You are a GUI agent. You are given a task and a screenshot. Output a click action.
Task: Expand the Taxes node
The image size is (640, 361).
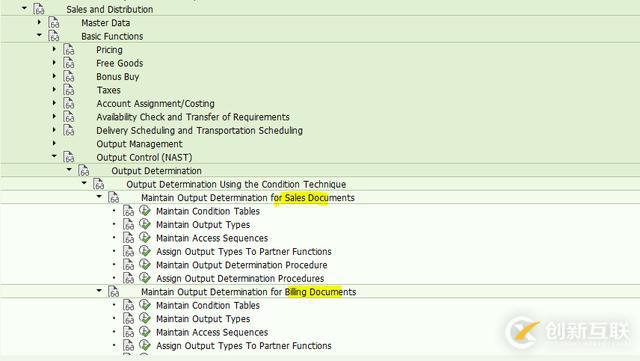[54, 89]
